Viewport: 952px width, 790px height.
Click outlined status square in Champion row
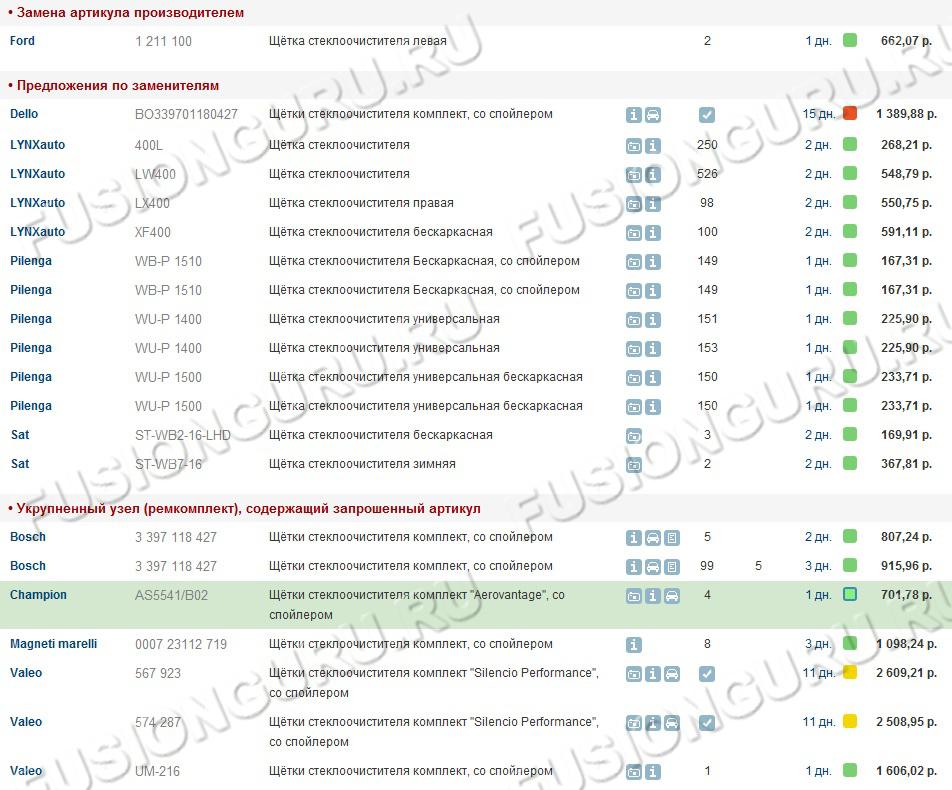tap(850, 594)
